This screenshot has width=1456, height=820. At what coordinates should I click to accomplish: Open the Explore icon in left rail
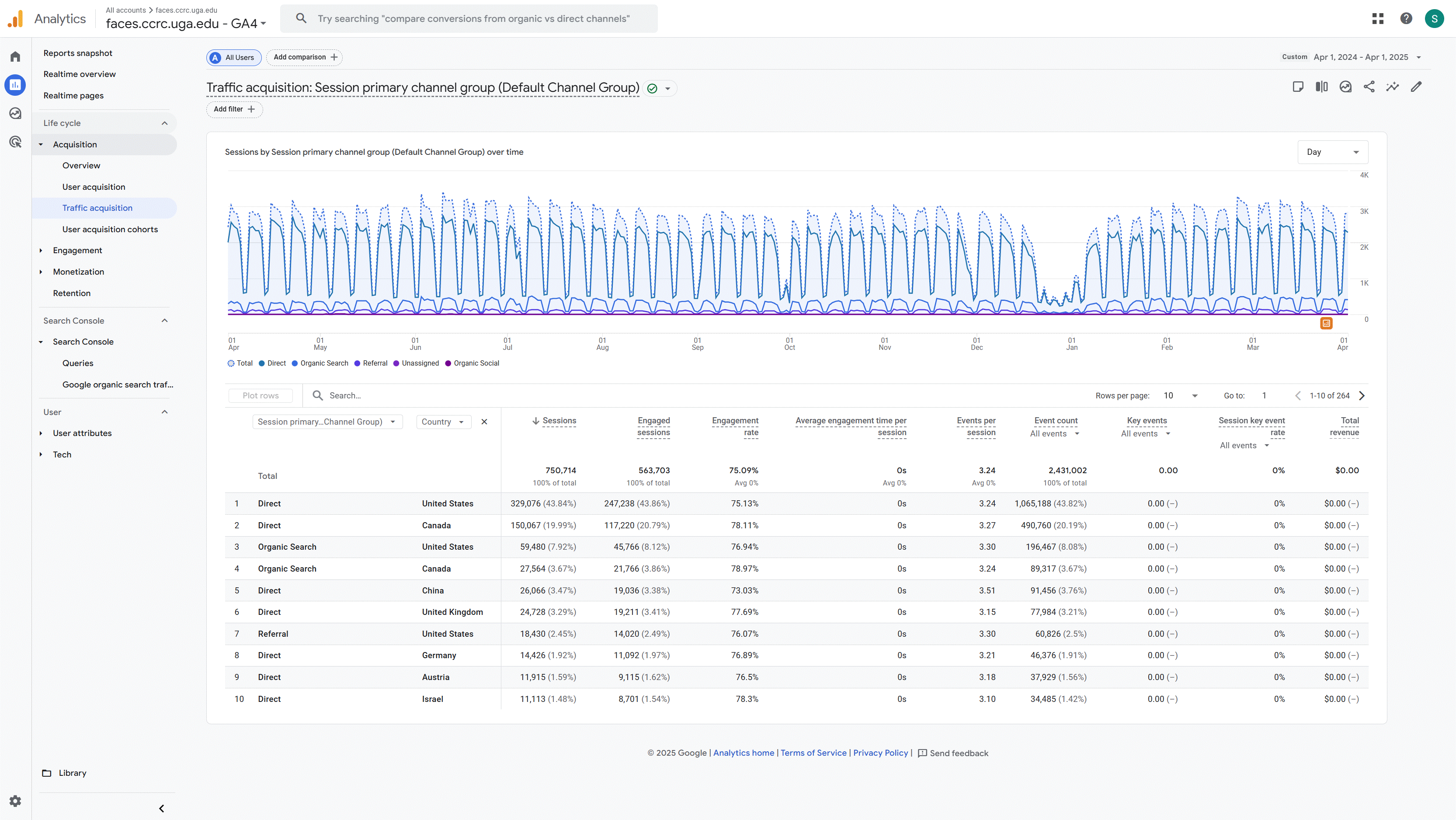15,113
